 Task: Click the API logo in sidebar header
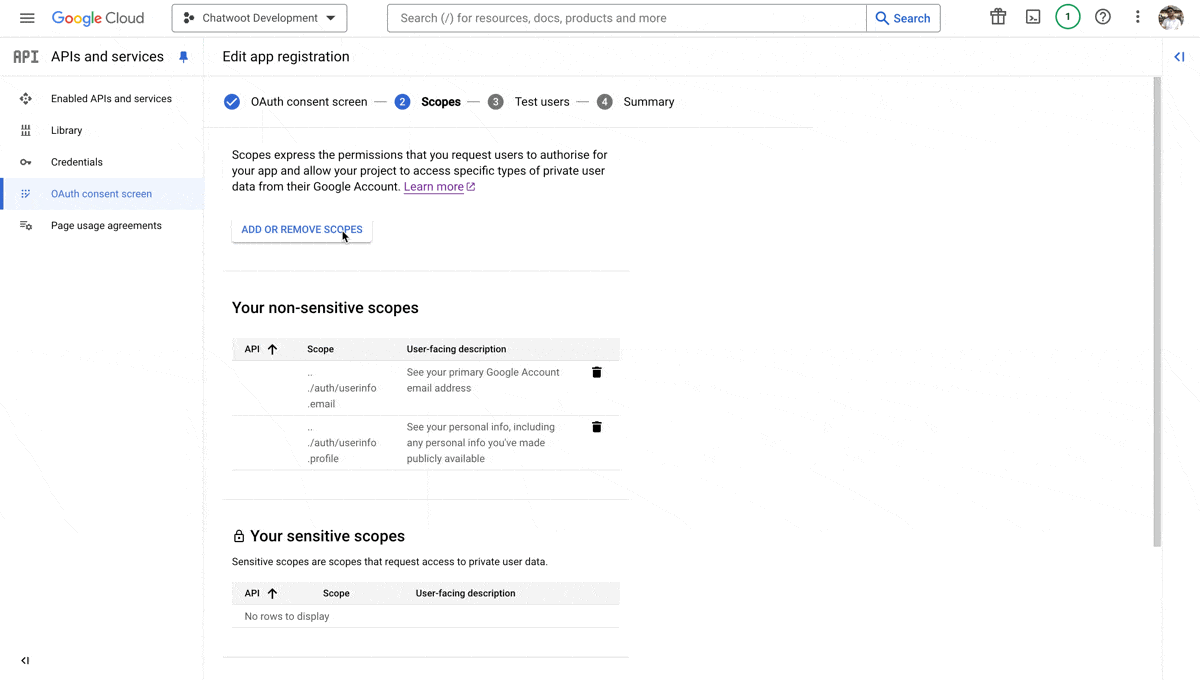coord(26,57)
